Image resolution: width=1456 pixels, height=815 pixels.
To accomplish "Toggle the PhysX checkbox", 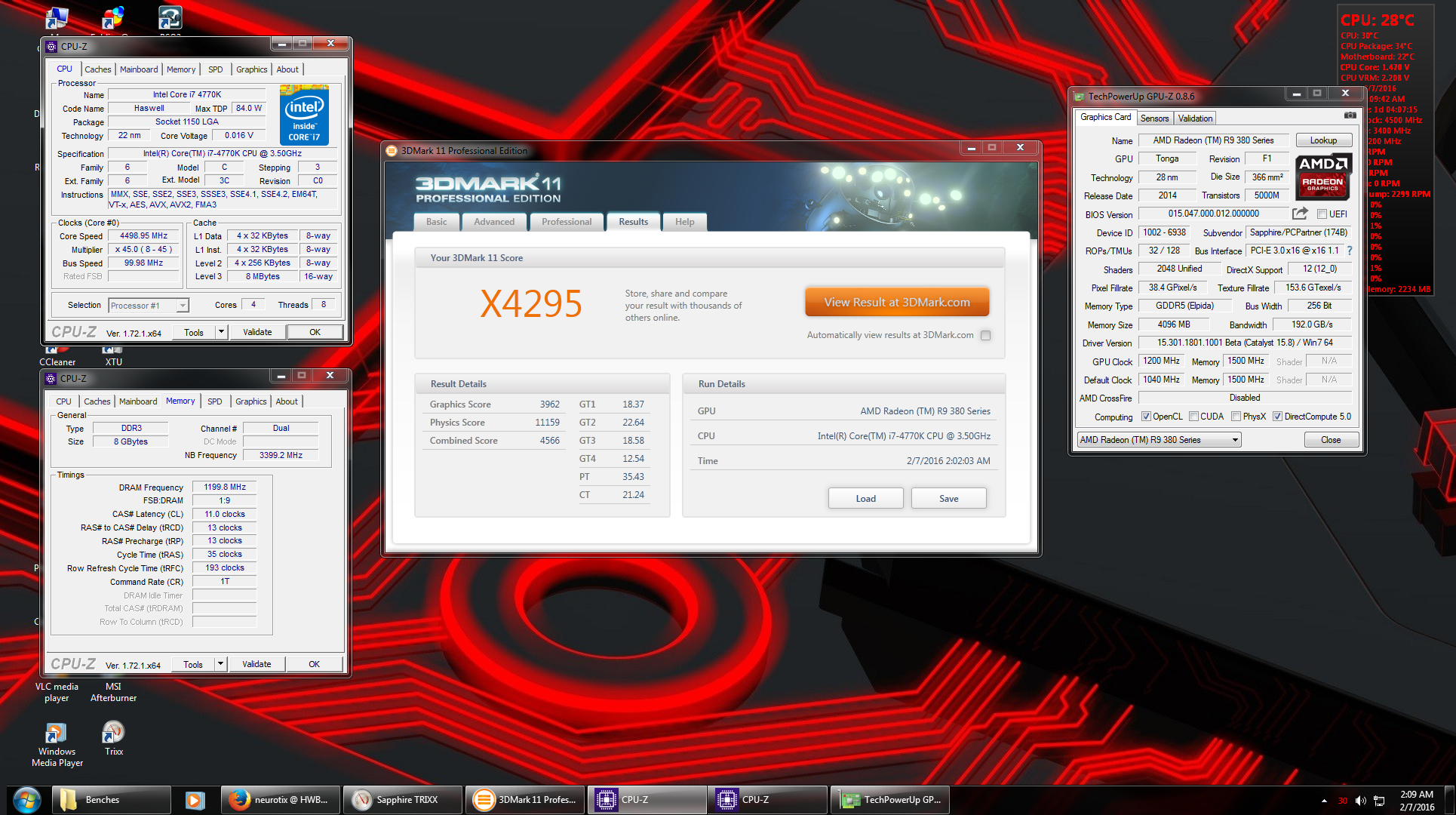I will click(1236, 417).
